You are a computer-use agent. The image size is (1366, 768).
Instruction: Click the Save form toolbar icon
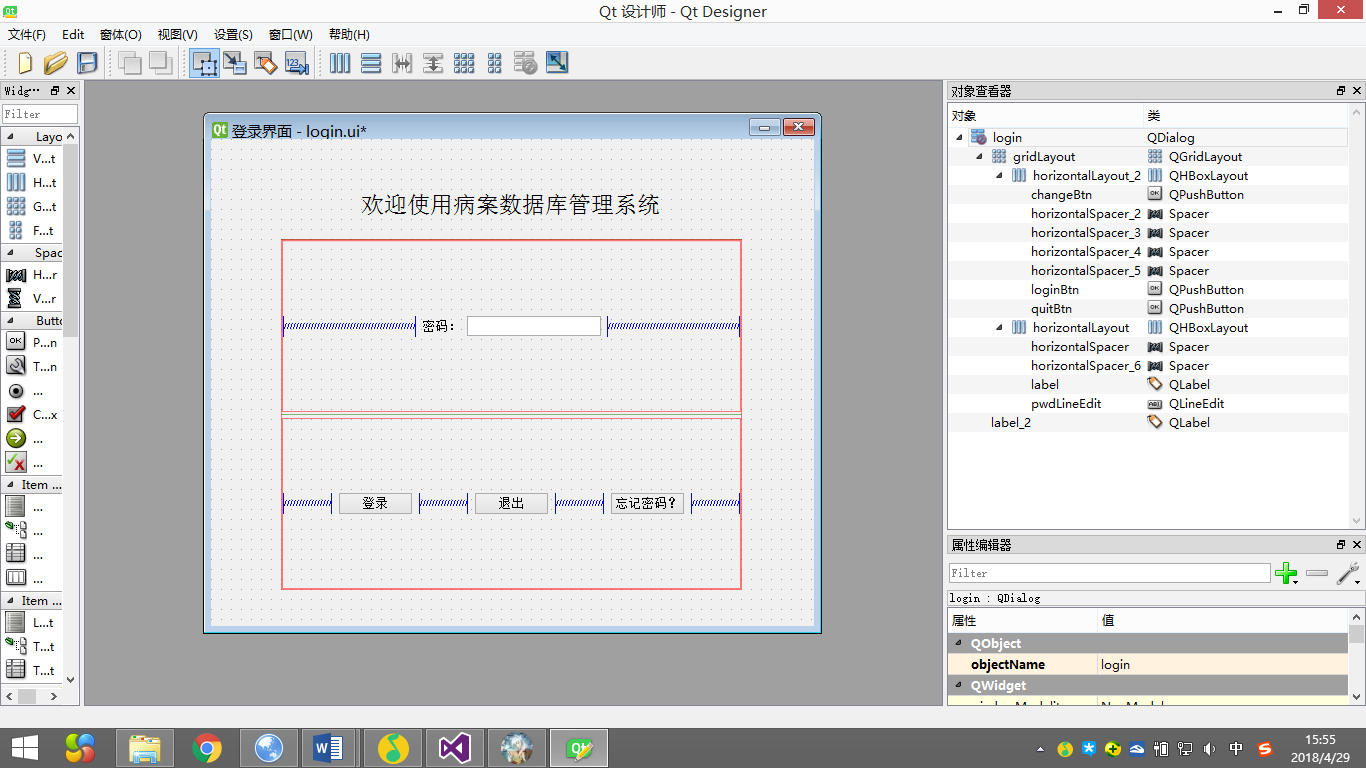pos(87,63)
